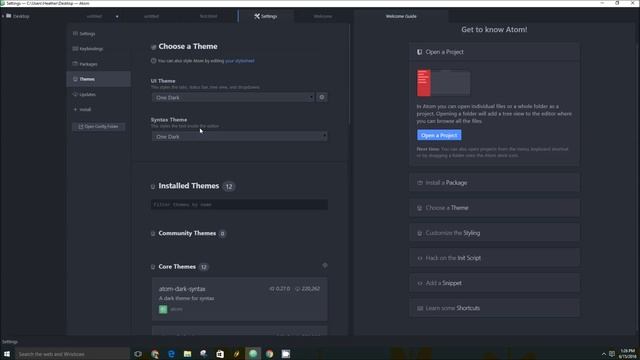Click the blue Open a Project button
Image resolution: width=640 pixels, height=360 pixels.
tap(439, 135)
